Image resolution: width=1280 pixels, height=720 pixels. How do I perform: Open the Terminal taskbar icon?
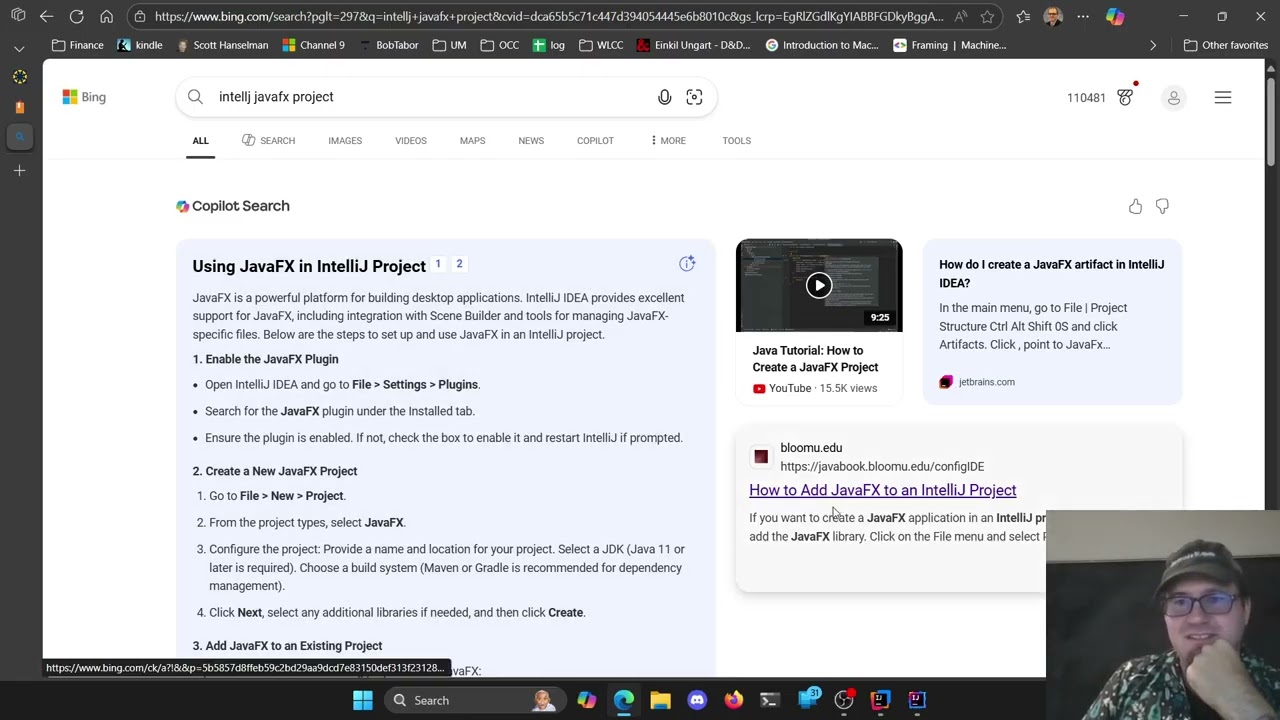click(x=770, y=700)
